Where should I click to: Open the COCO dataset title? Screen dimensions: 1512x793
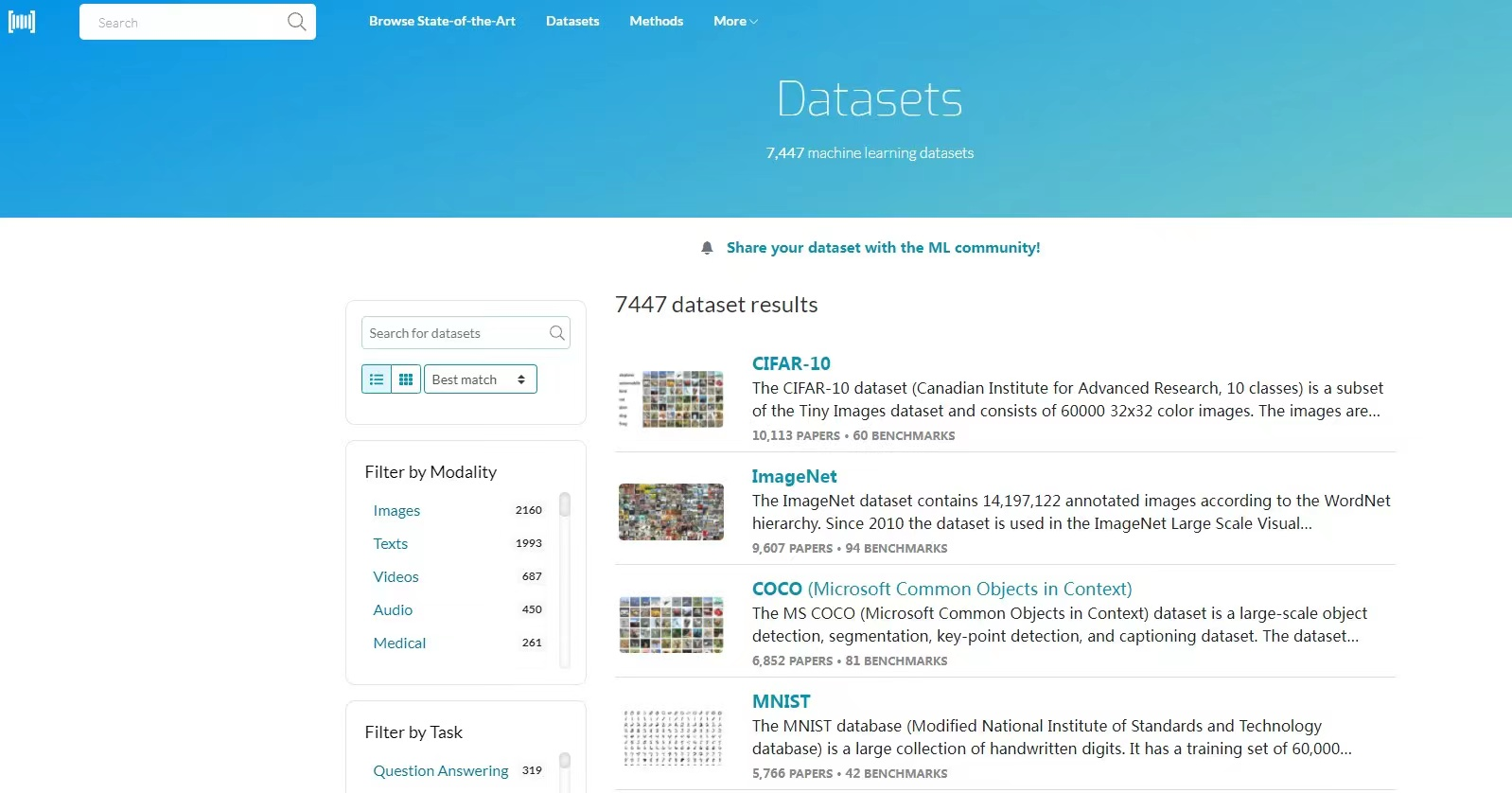coord(942,589)
